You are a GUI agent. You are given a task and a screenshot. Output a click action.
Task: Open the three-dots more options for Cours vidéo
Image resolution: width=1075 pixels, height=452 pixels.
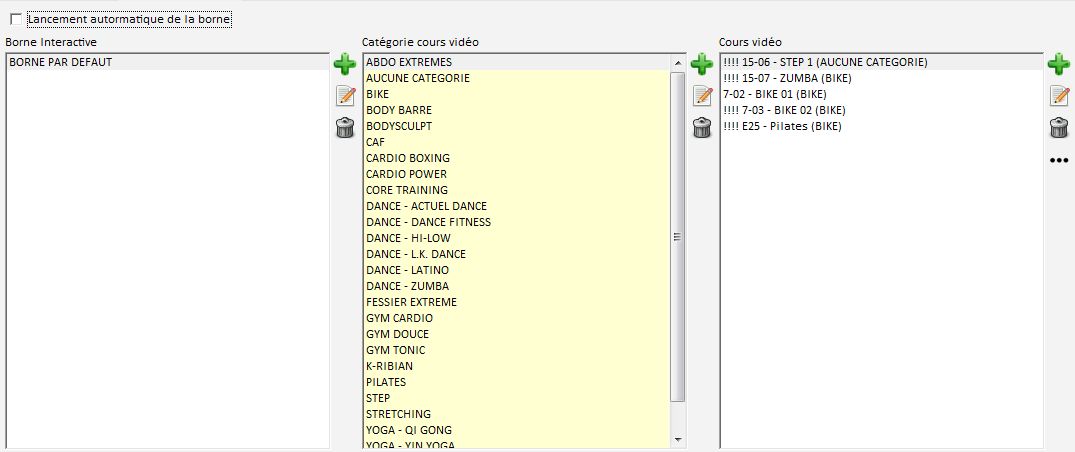1058,160
